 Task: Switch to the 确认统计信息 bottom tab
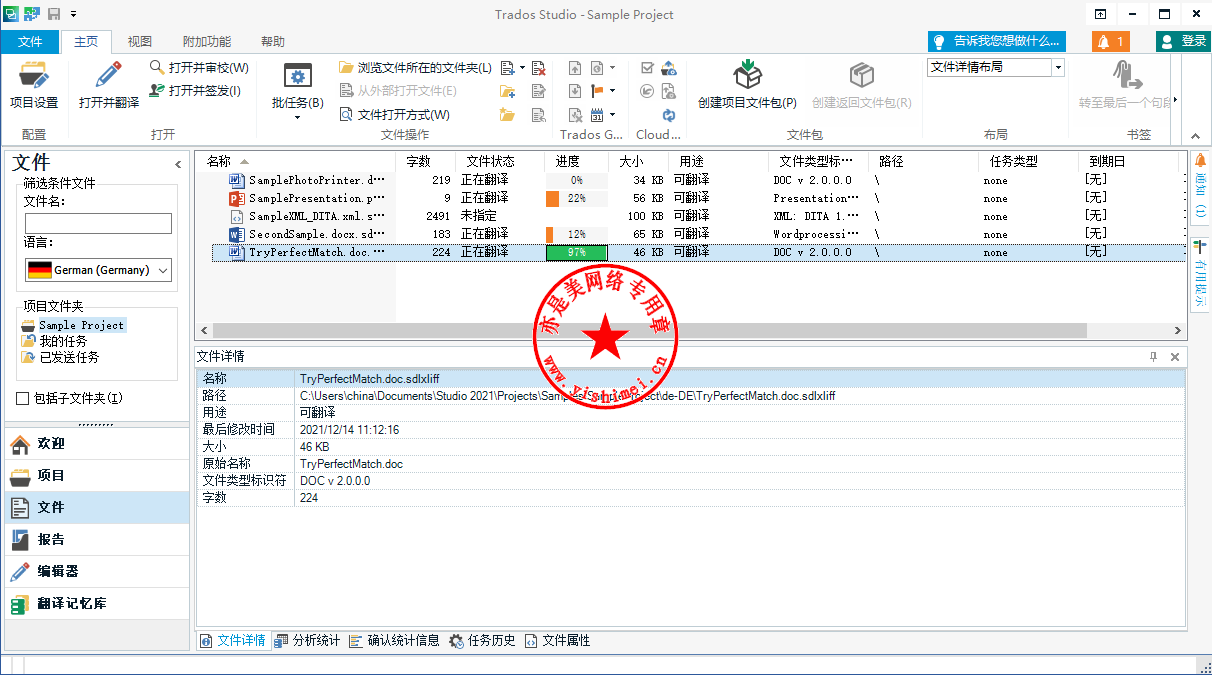(x=394, y=640)
